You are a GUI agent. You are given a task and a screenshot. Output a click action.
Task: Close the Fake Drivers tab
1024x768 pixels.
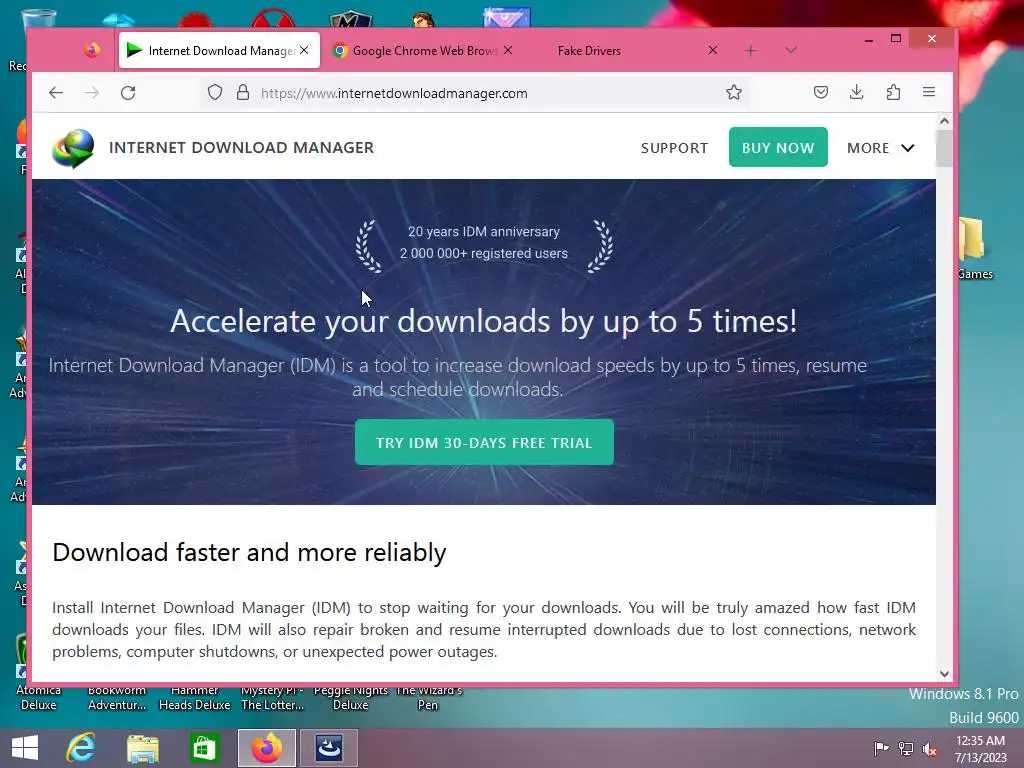click(x=713, y=50)
